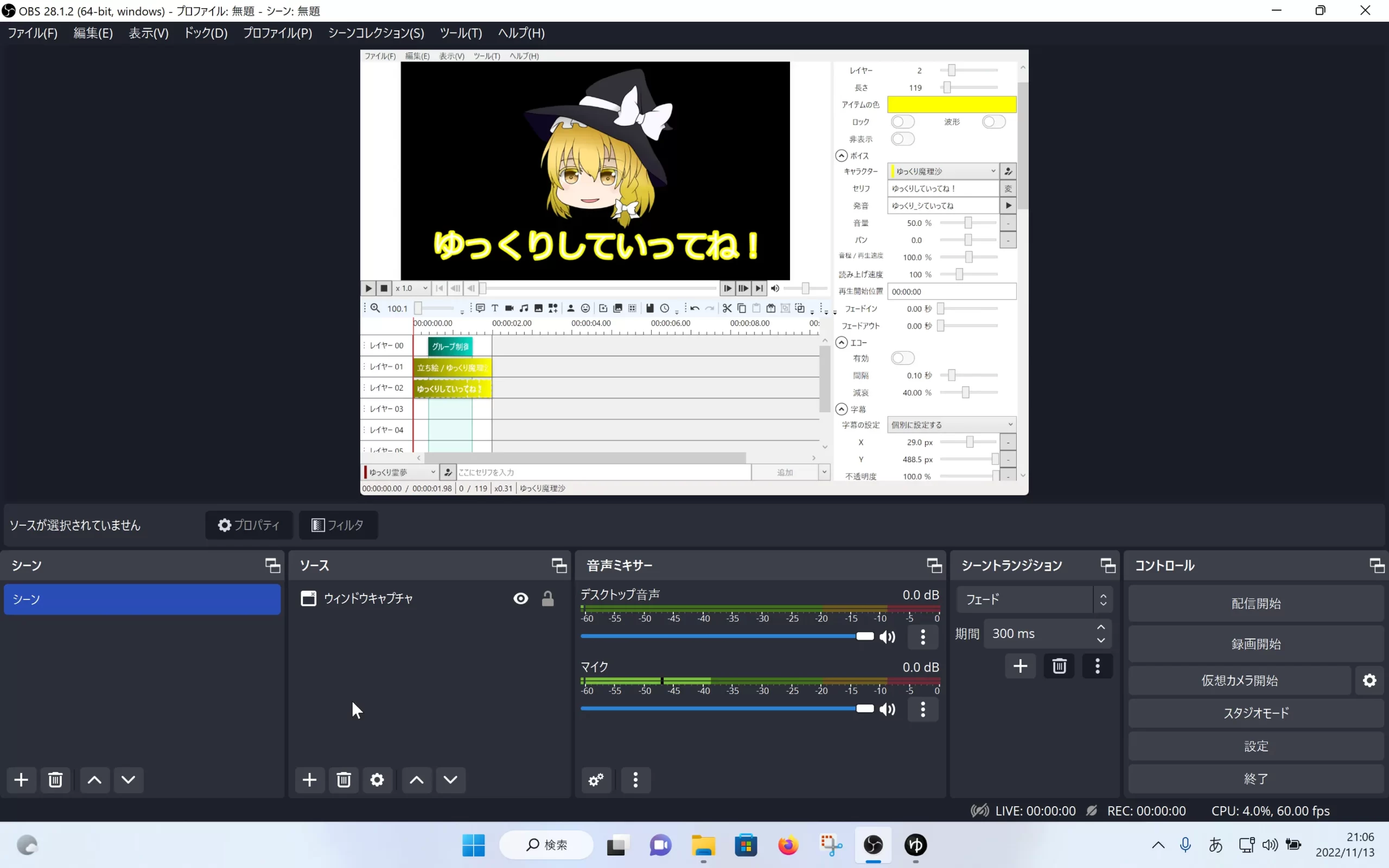The height and width of the screenshot is (868, 1389).
Task: Open 編集(E) menu
Action: click(93, 33)
